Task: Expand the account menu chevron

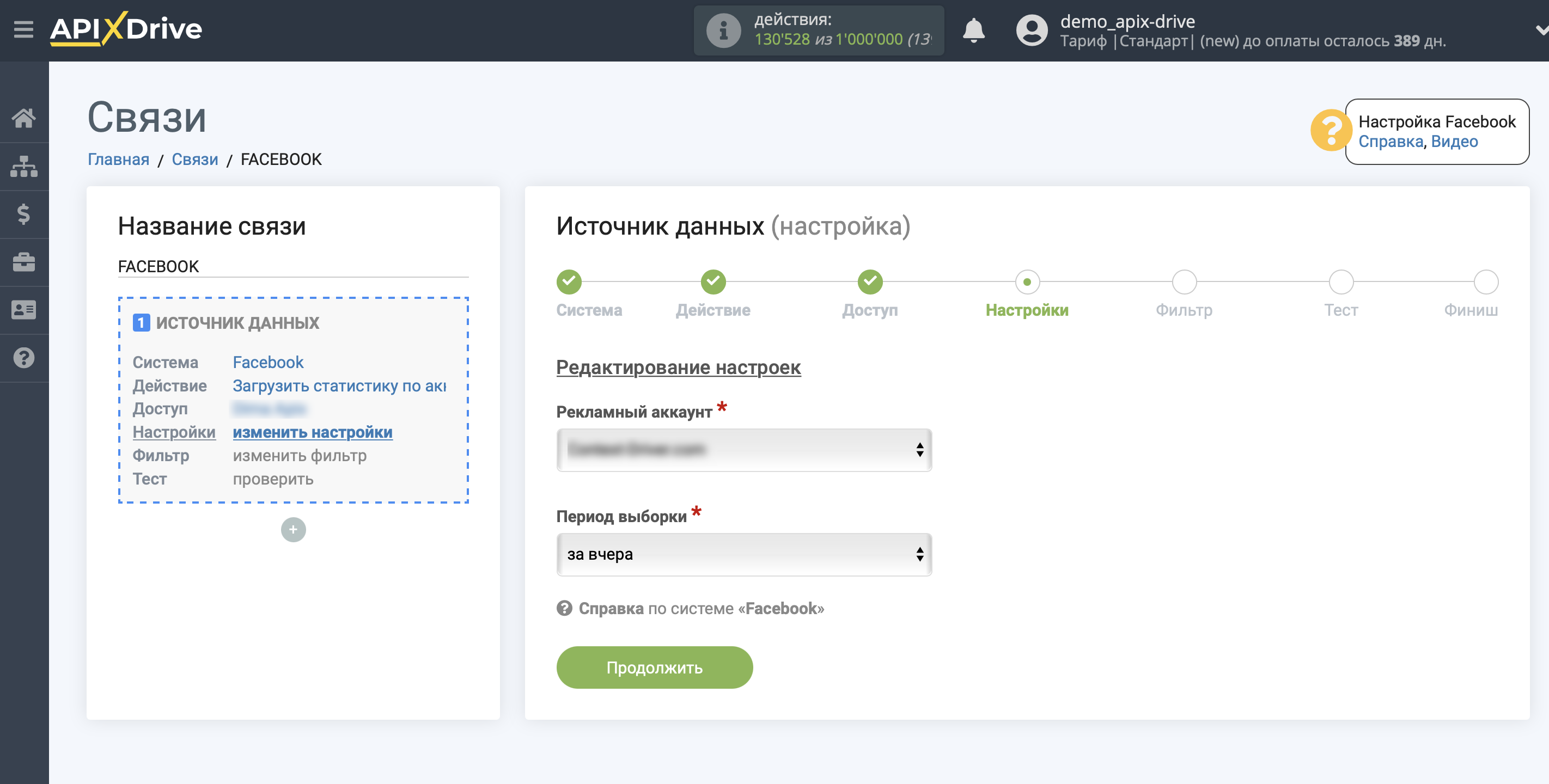Action: click(1541, 30)
